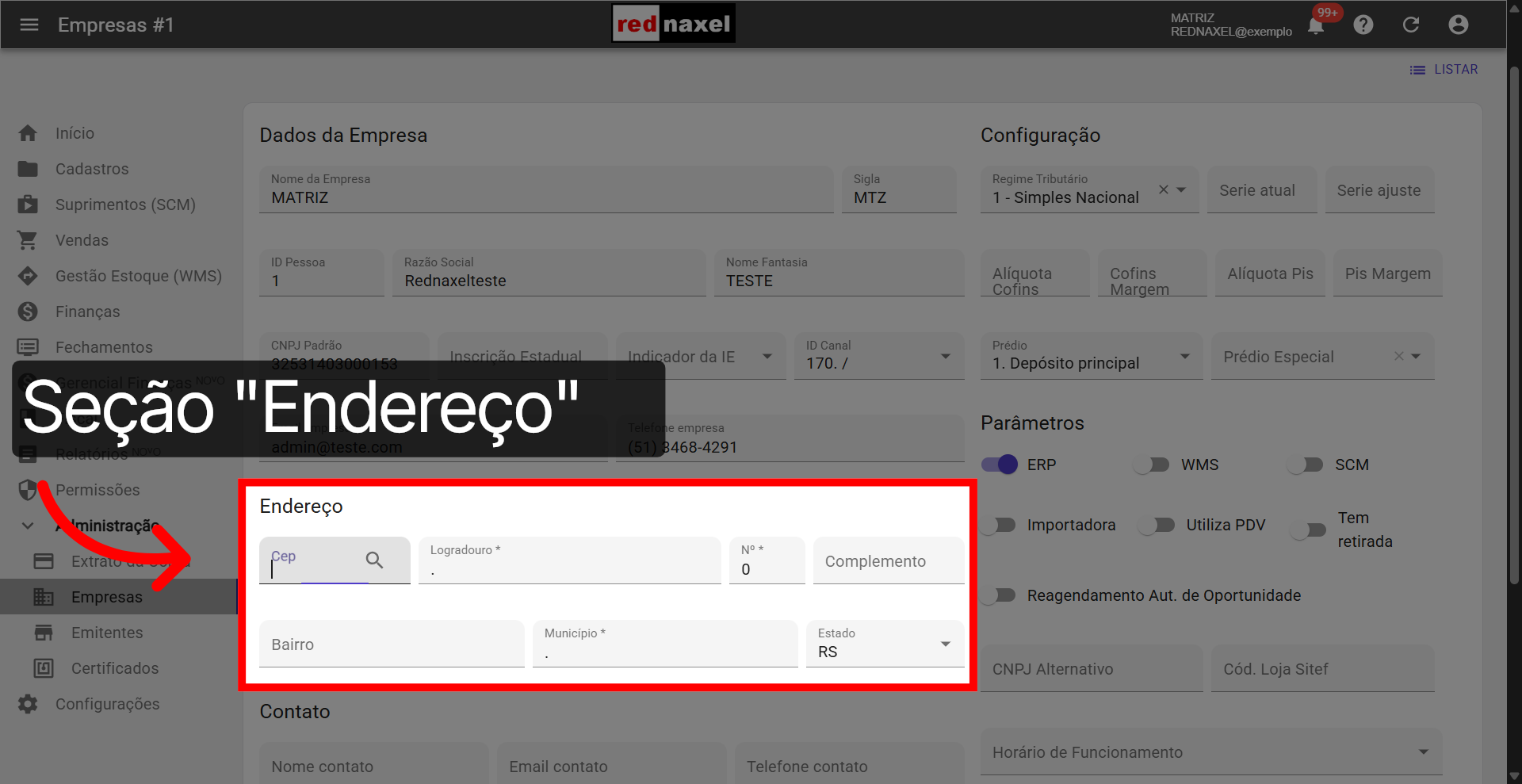Open the Certificados sidebar item
1522x784 pixels.
115,667
